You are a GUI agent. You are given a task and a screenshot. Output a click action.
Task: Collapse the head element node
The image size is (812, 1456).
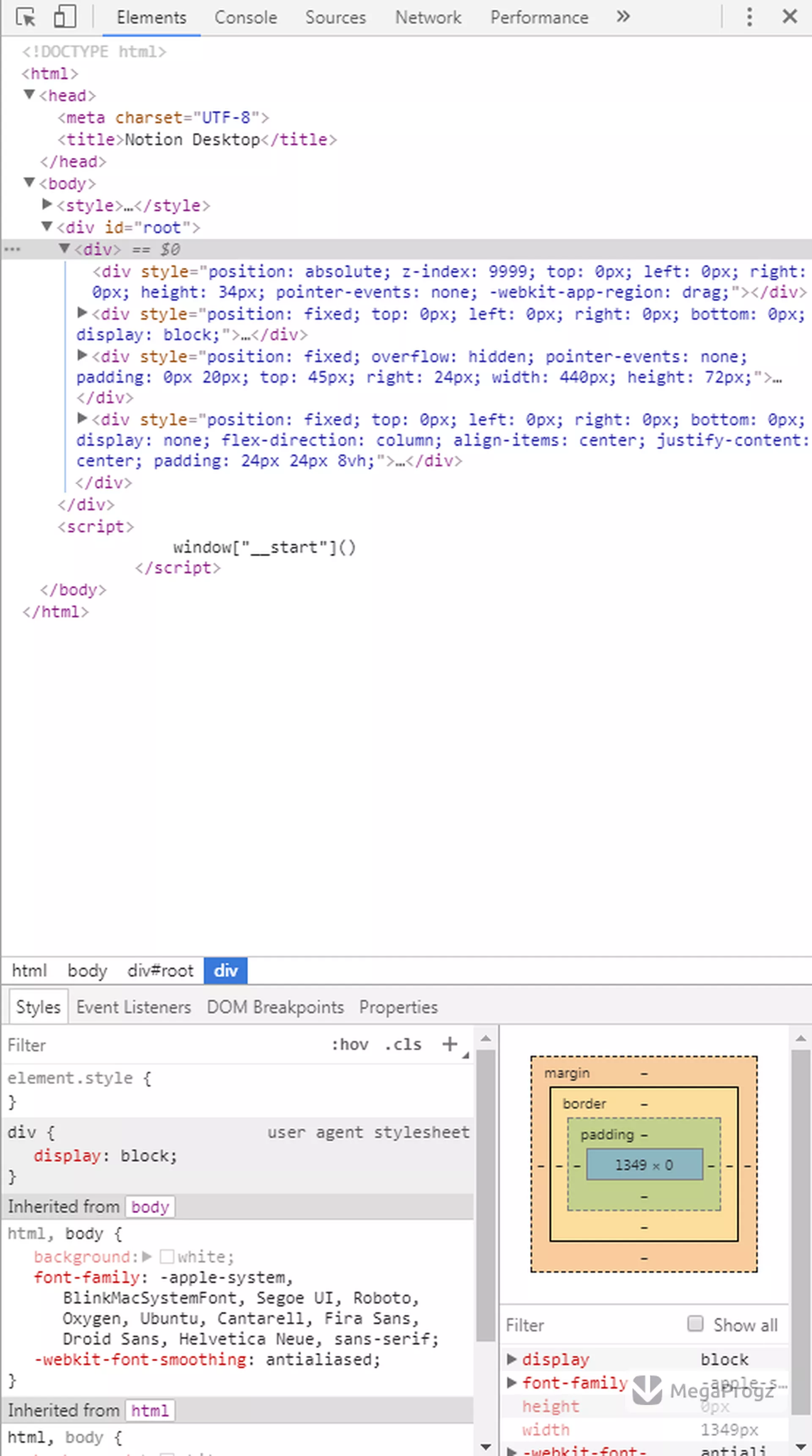[29, 94]
